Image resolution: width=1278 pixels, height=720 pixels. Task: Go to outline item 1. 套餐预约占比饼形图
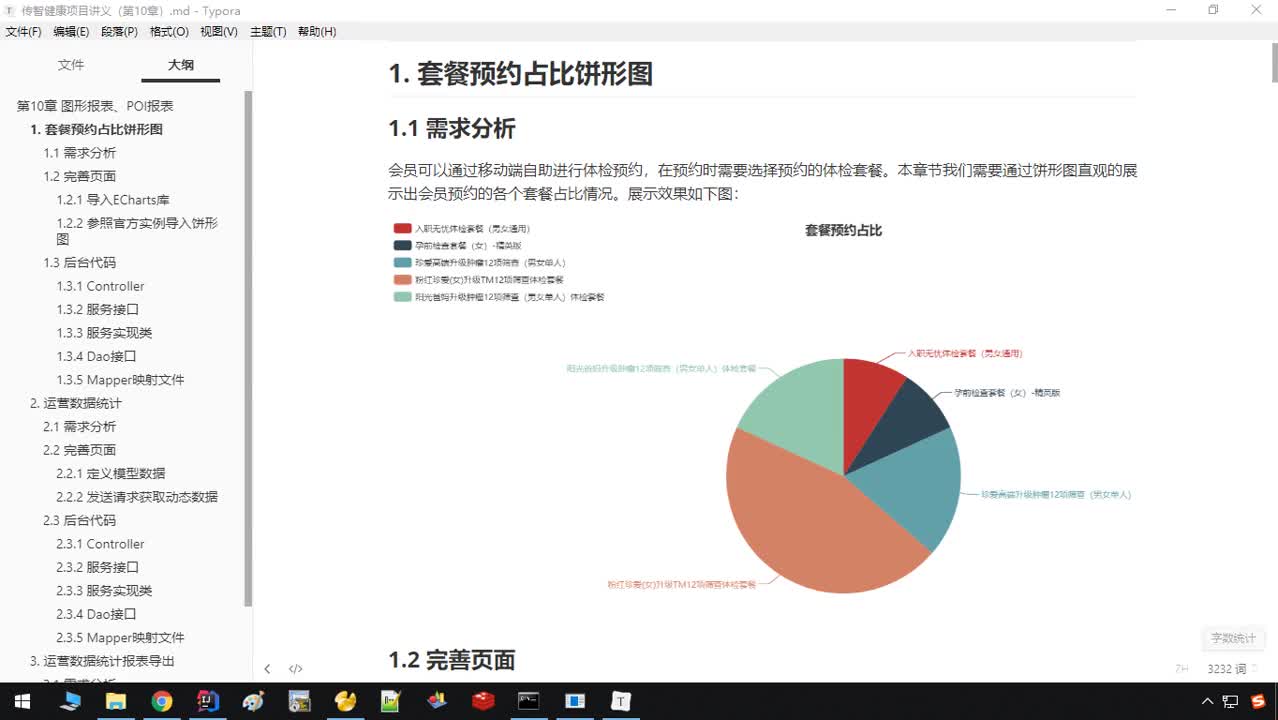pyautogui.click(x=96, y=129)
